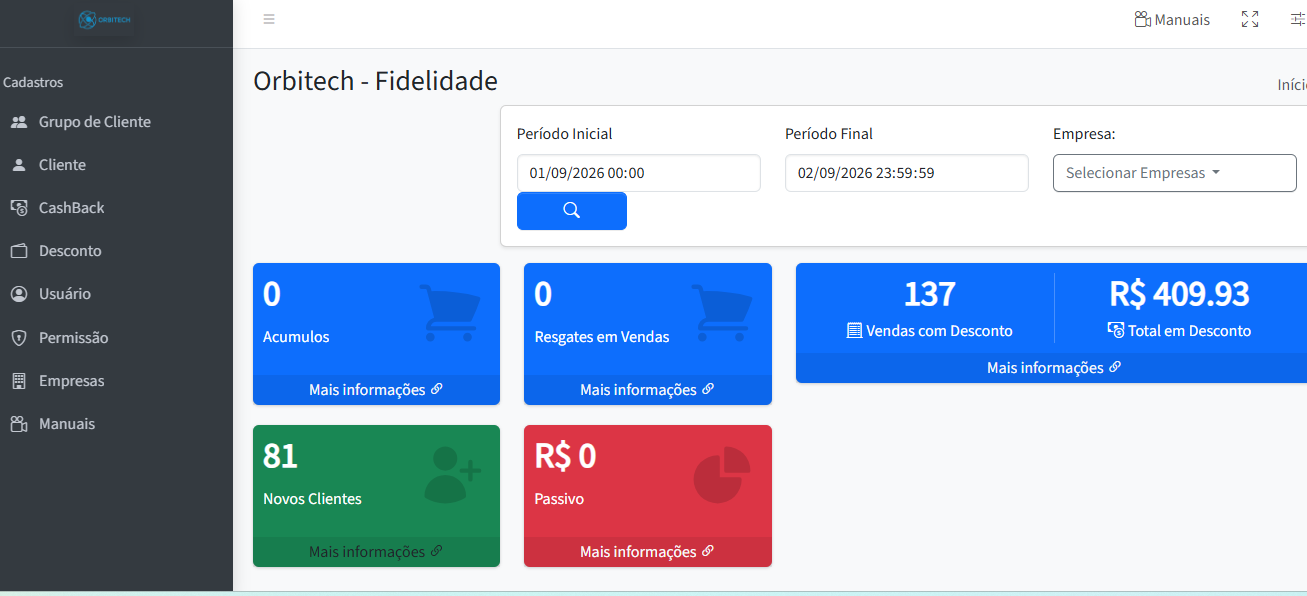Click the Empresa: field label
Viewport: 1307px width, 596px height.
tap(1084, 134)
